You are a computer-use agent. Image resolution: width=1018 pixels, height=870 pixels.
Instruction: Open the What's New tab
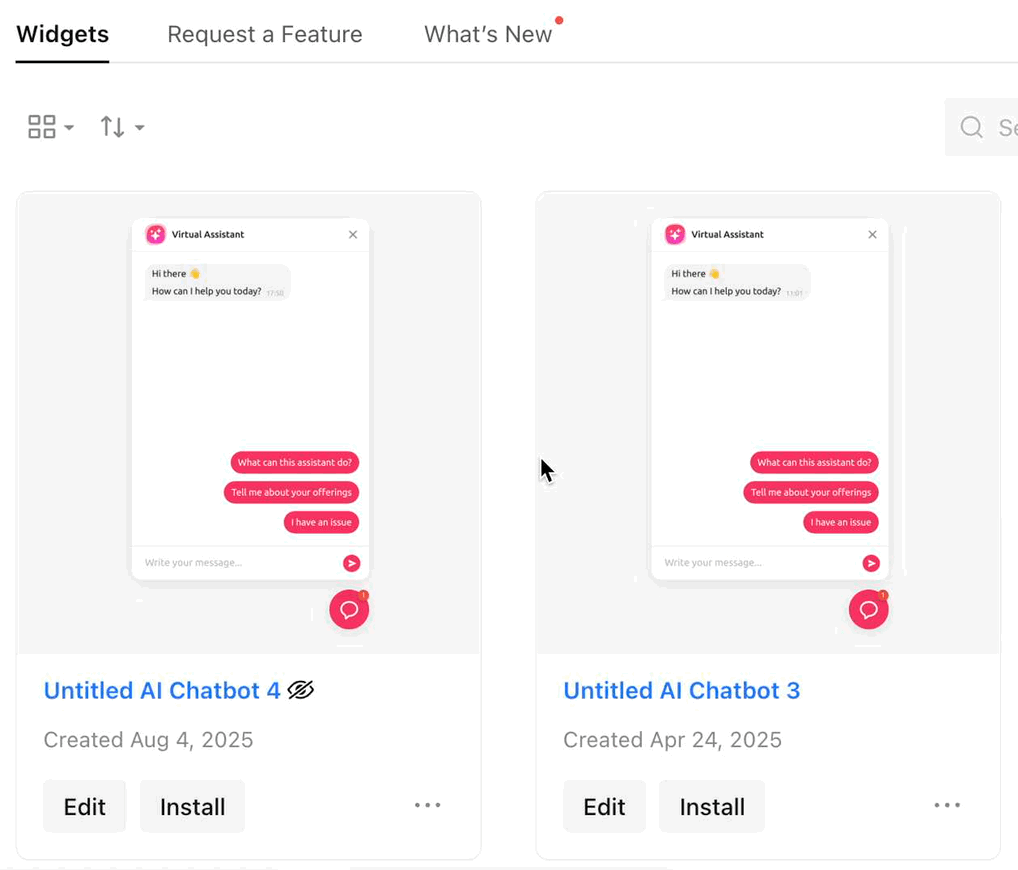(488, 34)
